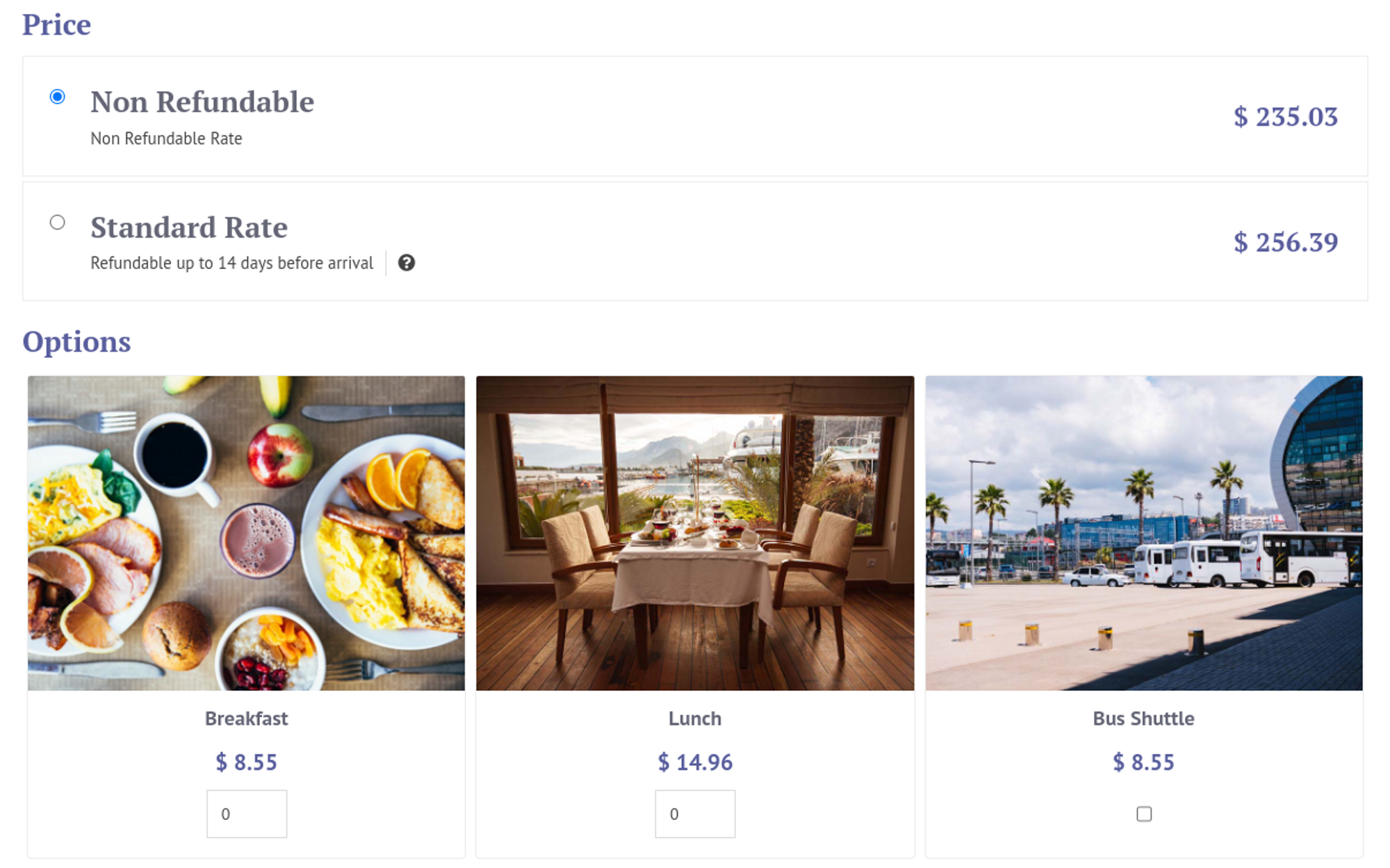Image resolution: width=1390 pixels, height=868 pixels.
Task: Click the help question mark icon
Action: pyautogui.click(x=407, y=263)
